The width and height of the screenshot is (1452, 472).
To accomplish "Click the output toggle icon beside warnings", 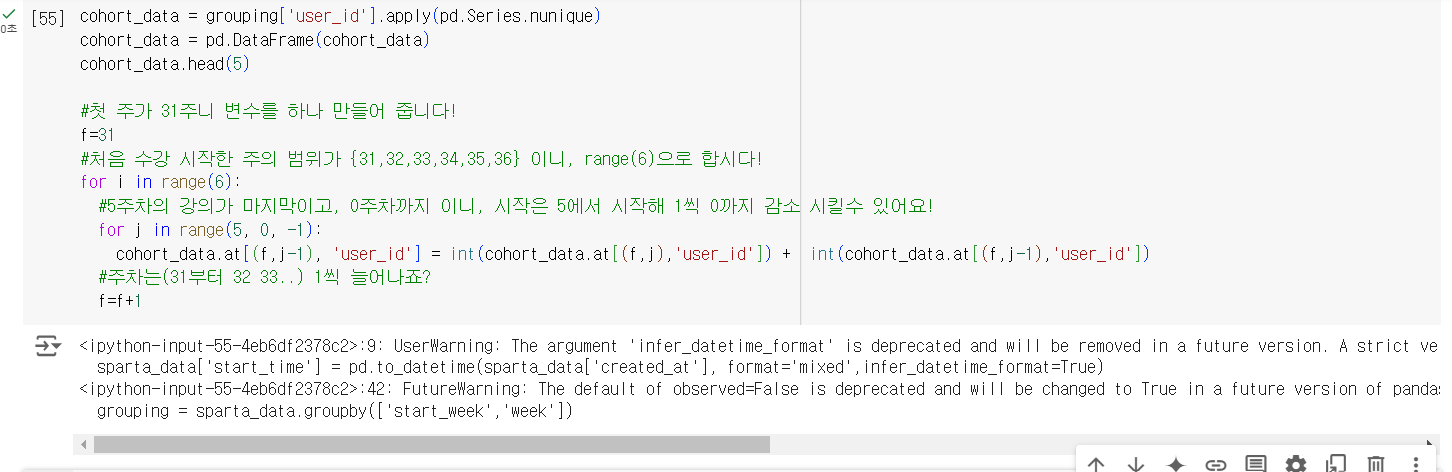I will click(47, 346).
